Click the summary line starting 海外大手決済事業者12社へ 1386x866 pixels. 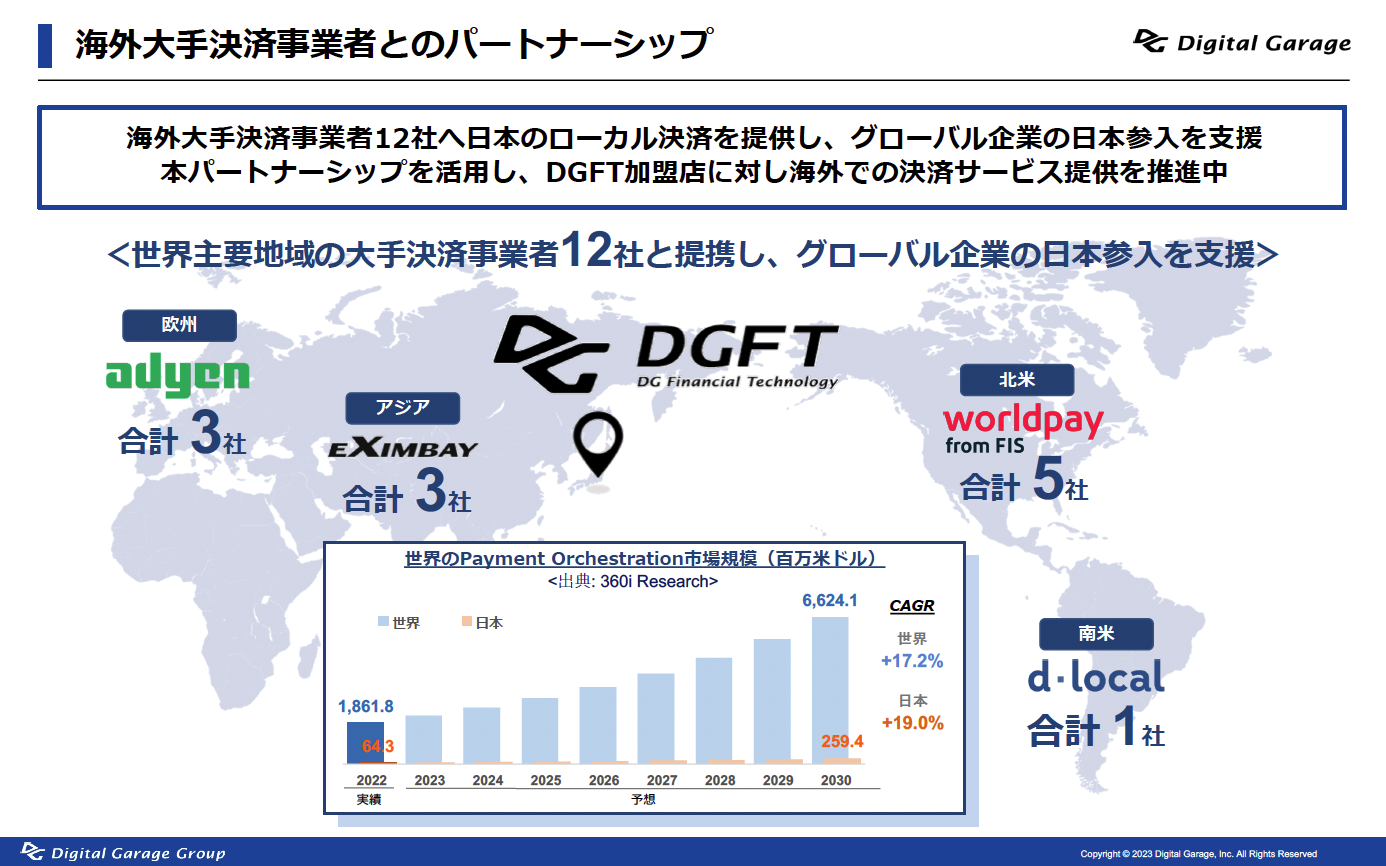coord(693,136)
